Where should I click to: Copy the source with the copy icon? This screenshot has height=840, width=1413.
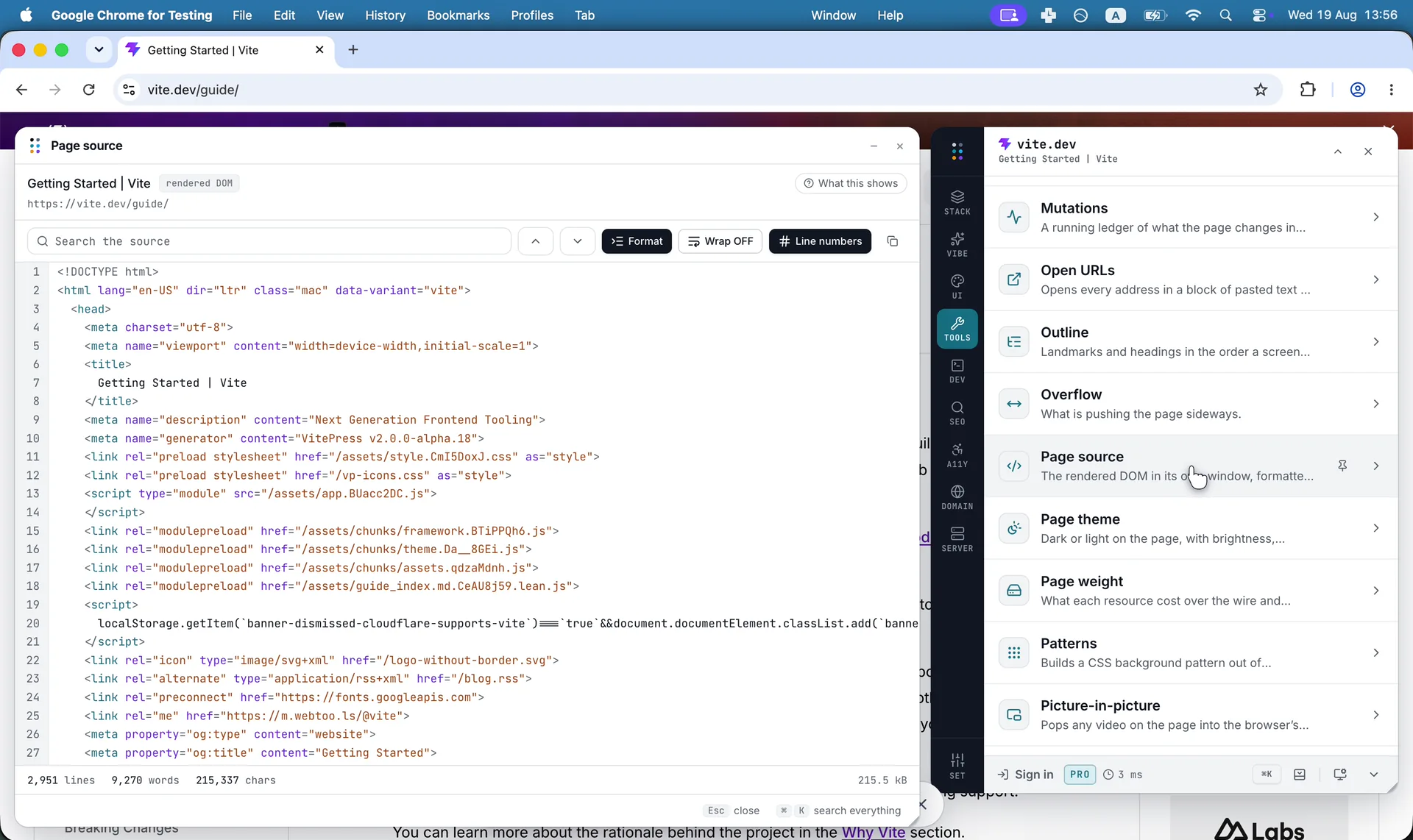coord(892,241)
